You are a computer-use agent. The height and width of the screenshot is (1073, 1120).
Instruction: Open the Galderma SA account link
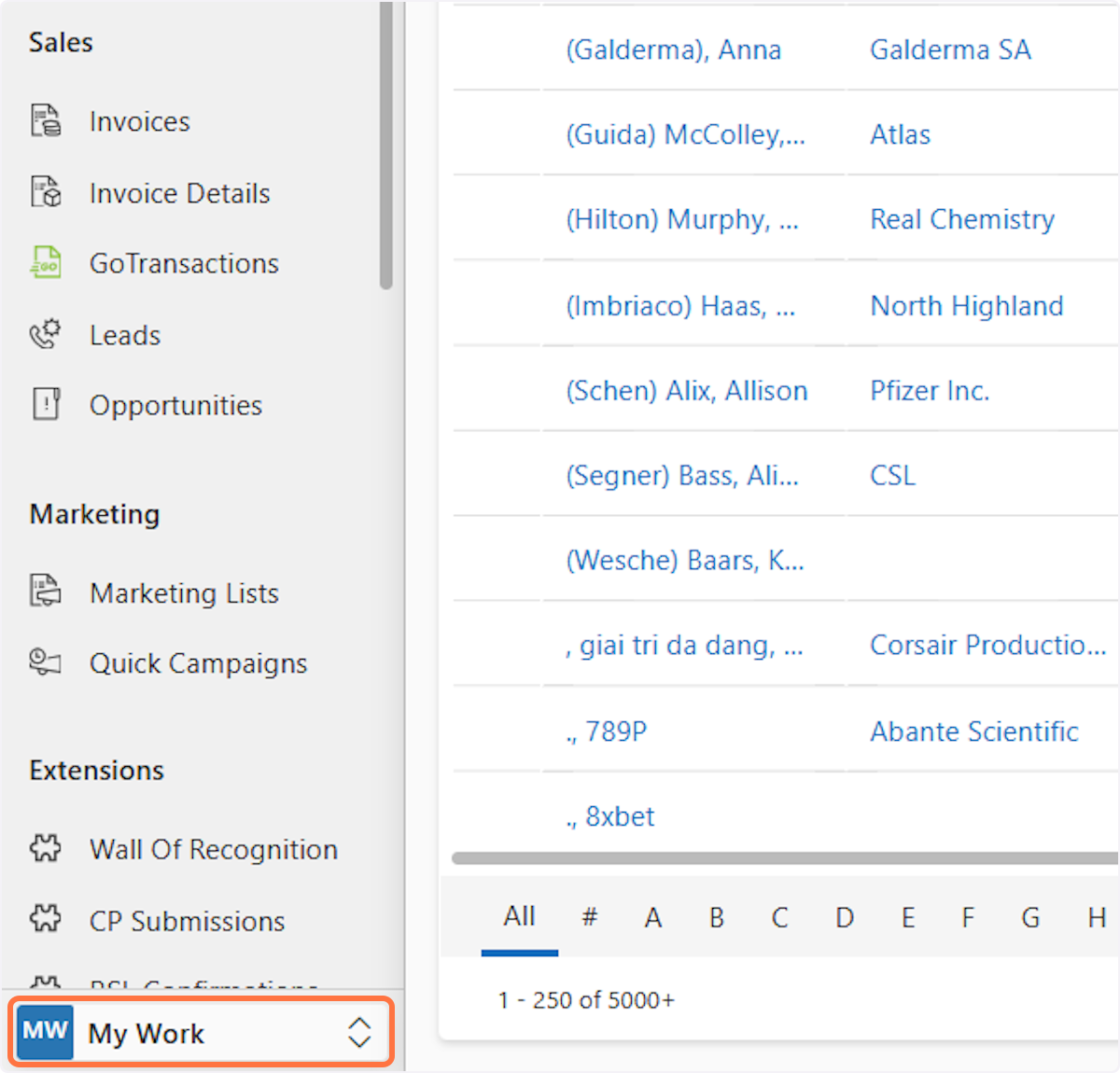click(950, 49)
